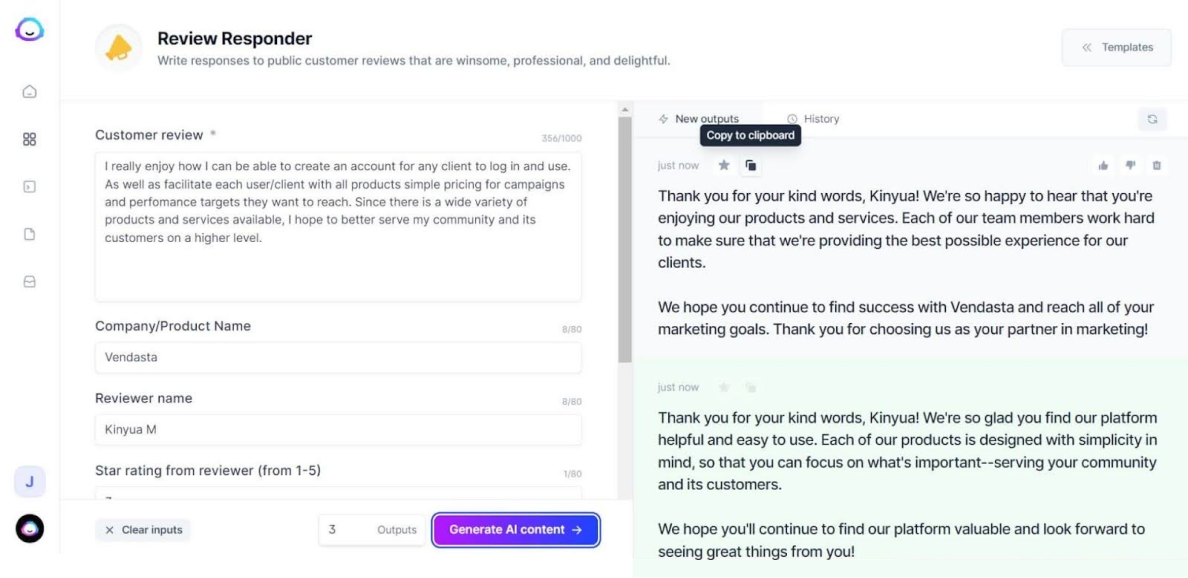The height and width of the screenshot is (578, 1188).
Task: Favorite the first output with star icon
Action: (x=724, y=165)
